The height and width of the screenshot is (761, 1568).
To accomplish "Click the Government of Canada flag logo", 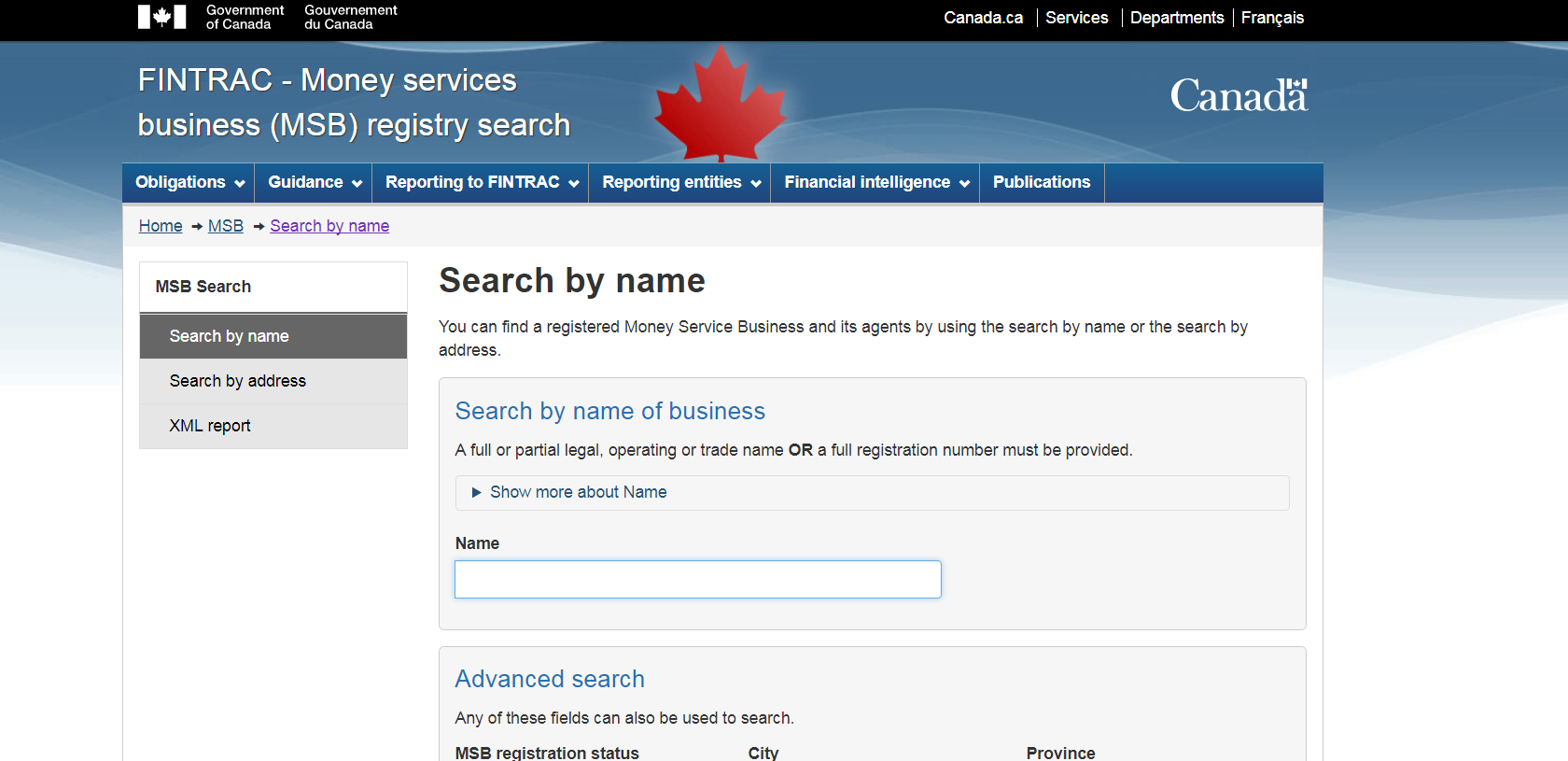I will 161,17.
